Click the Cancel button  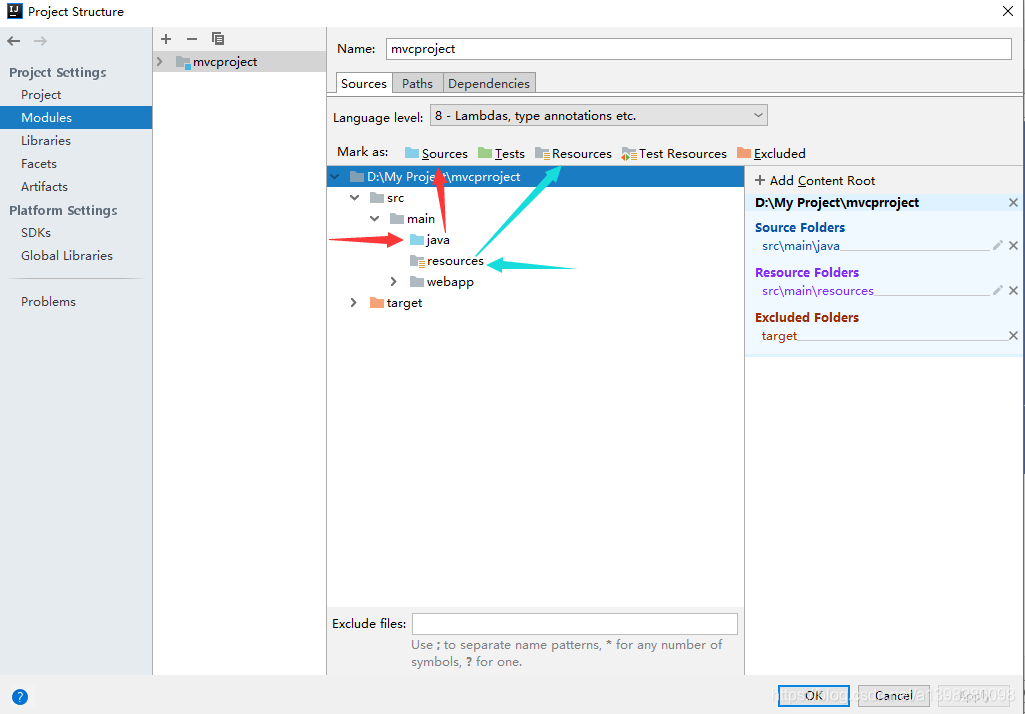(894, 696)
